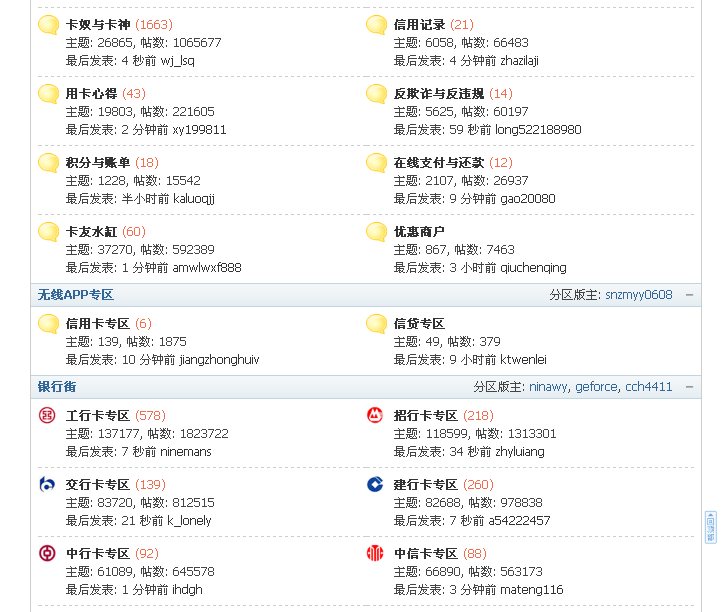Click the scroll-to-top side widget

click(711, 526)
